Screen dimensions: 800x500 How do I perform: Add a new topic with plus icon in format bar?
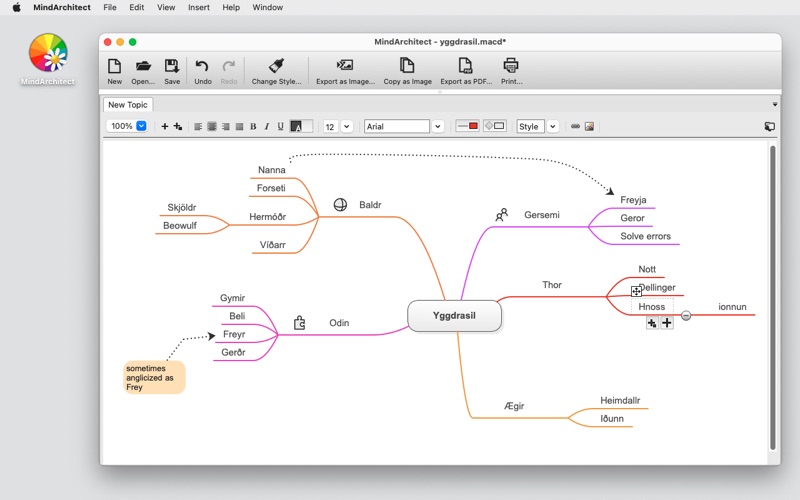pos(164,127)
